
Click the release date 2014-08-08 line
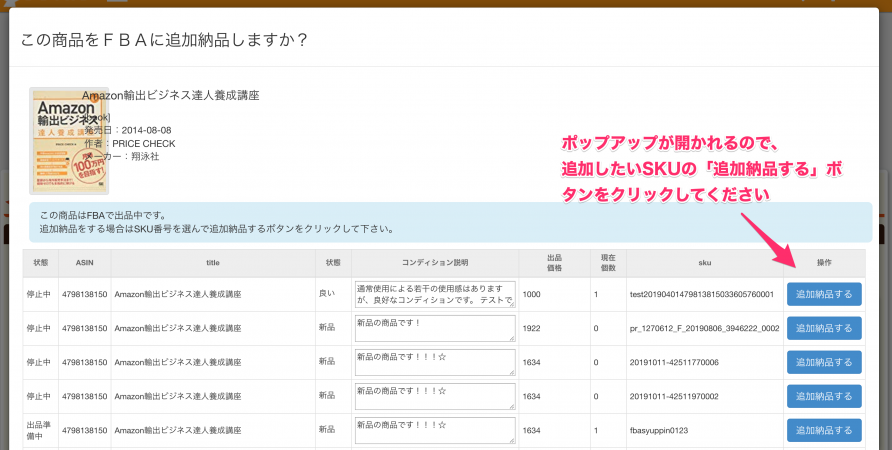pyautogui.click(x=128, y=130)
